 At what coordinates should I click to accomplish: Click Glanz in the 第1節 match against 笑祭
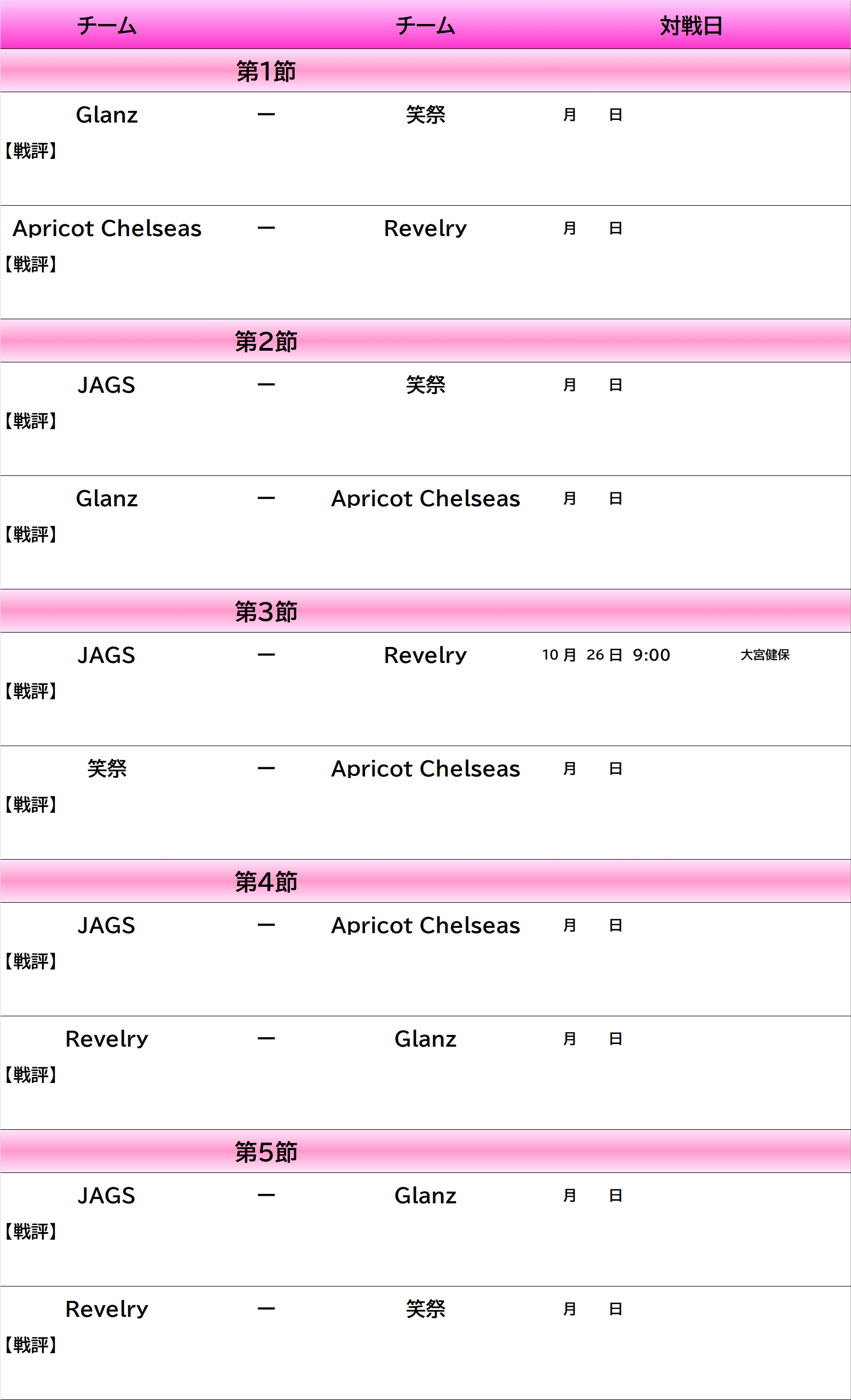(107, 115)
